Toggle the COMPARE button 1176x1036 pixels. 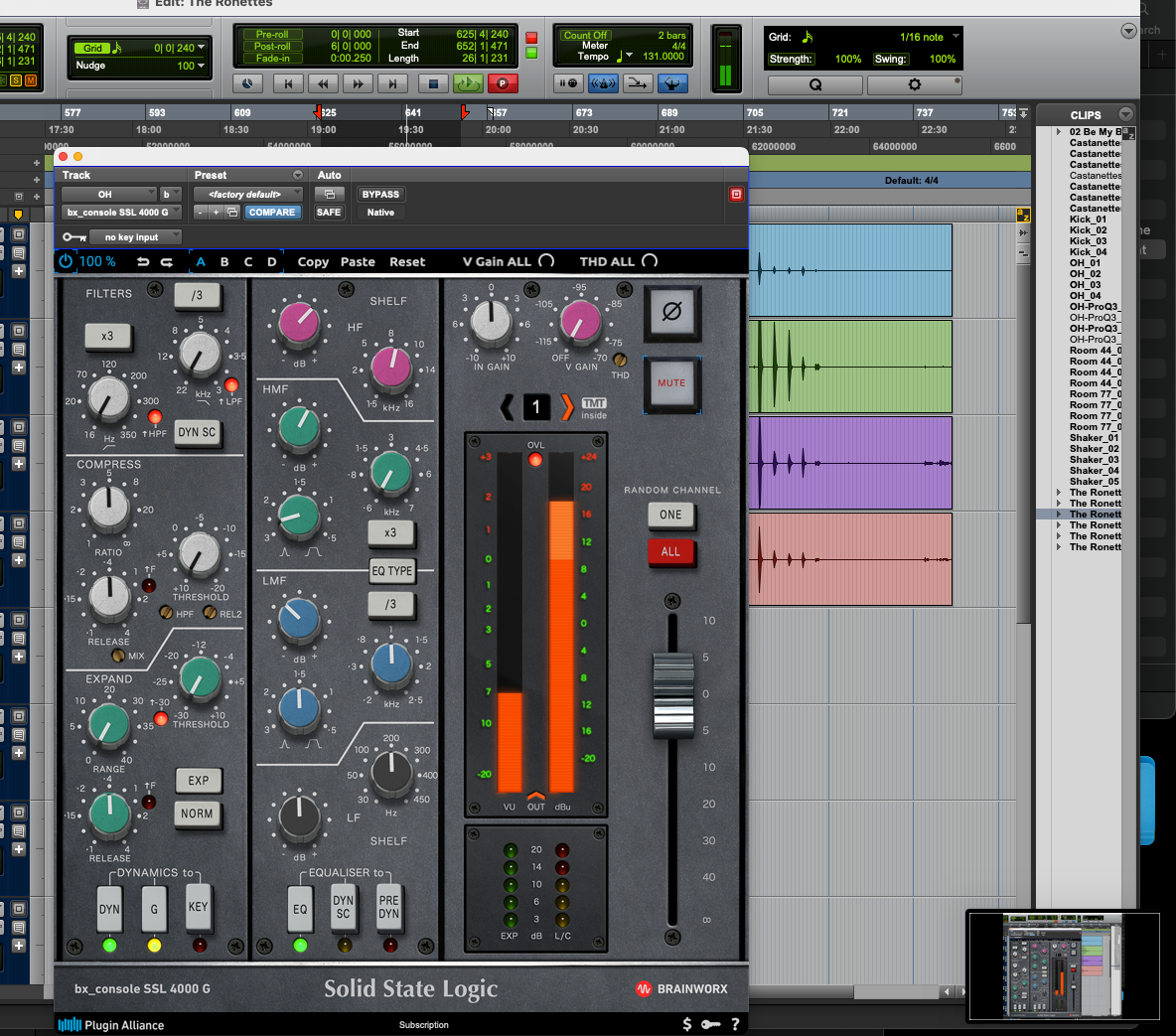tap(271, 213)
